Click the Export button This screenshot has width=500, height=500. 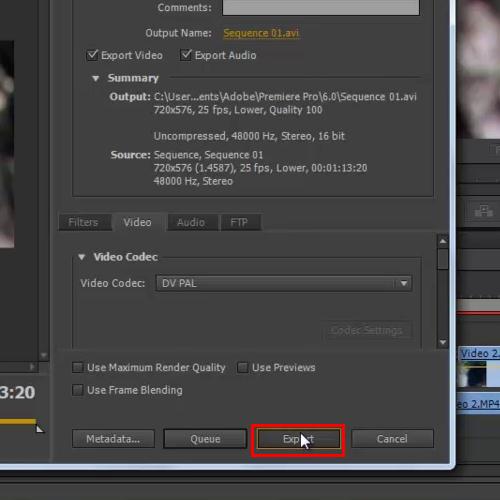click(299, 439)
